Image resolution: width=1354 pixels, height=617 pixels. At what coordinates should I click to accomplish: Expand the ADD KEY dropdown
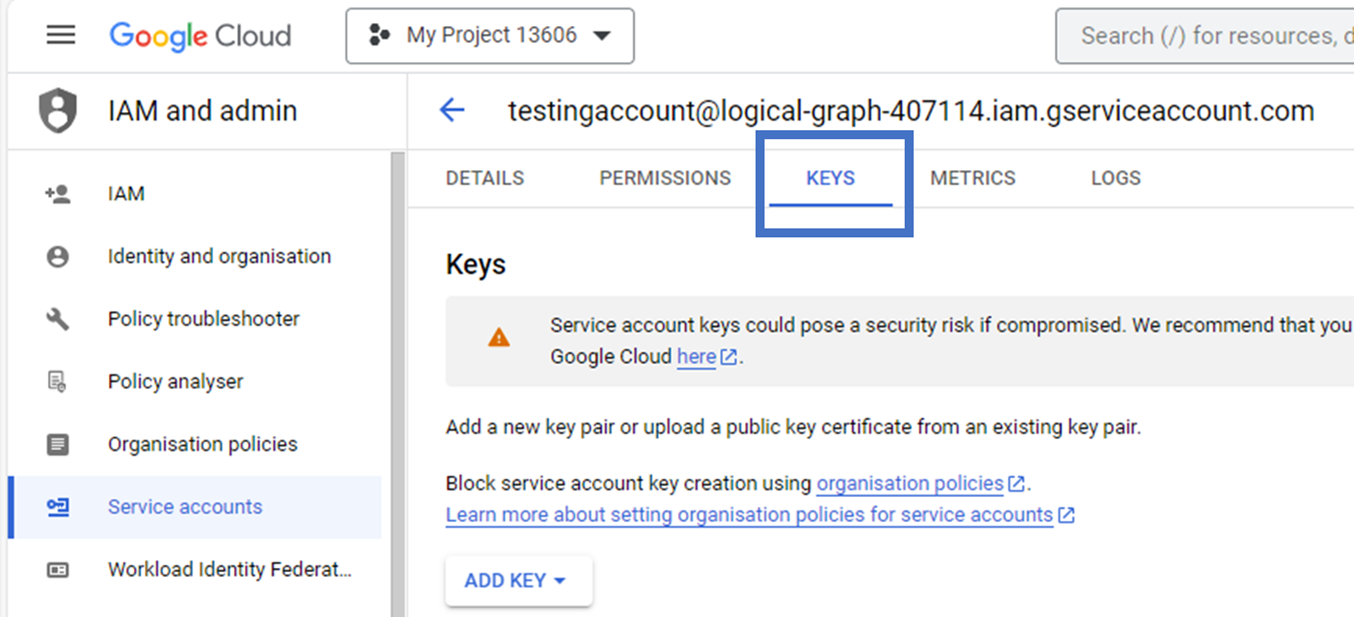518,580
